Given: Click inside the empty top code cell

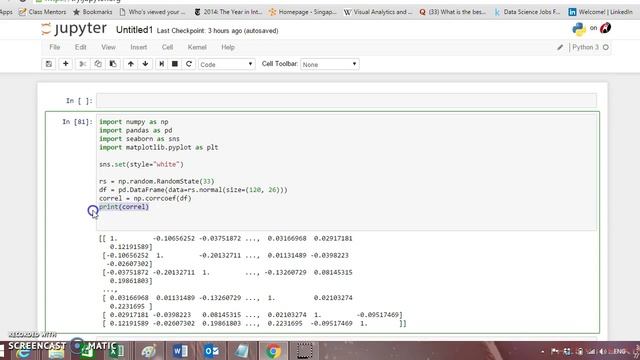Looking at the screenshot, I should pos(346,101).
